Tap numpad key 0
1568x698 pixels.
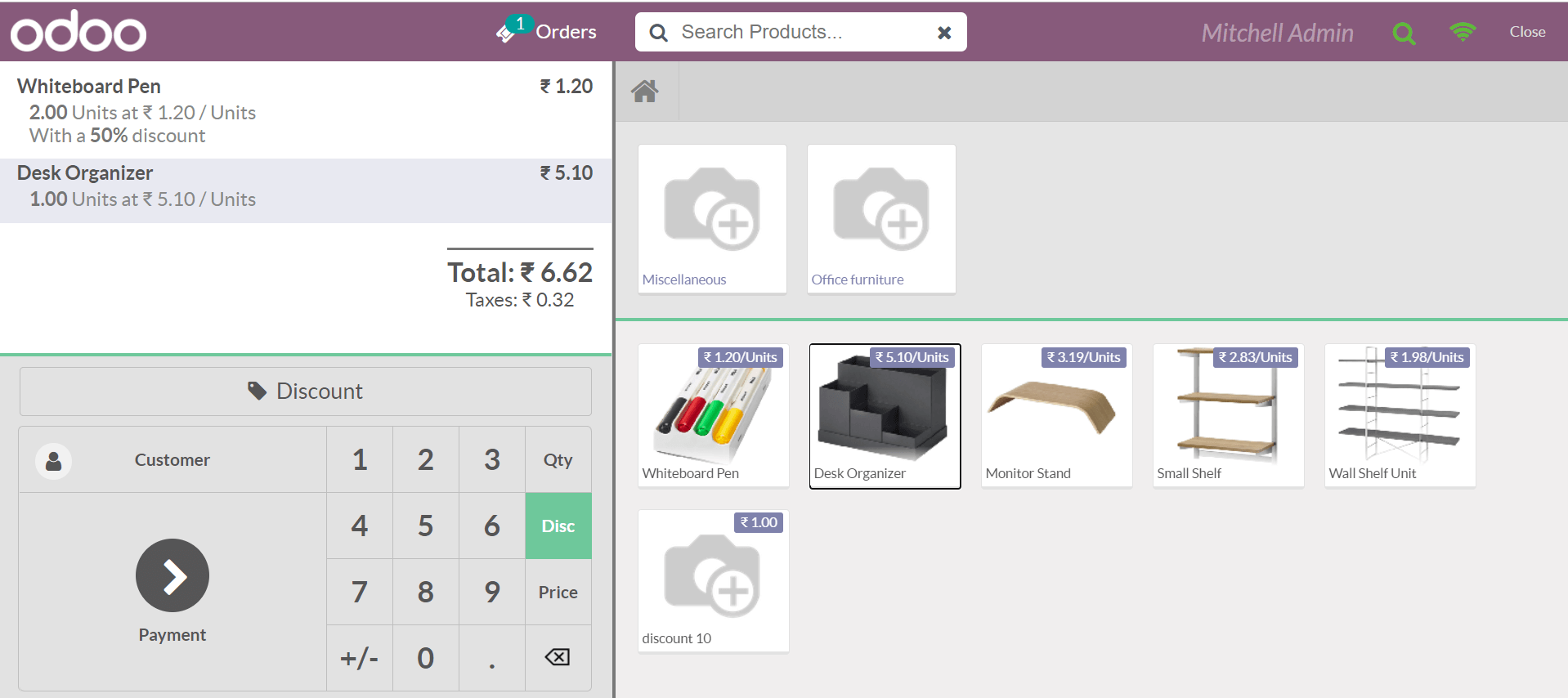(x=426, y=659)
